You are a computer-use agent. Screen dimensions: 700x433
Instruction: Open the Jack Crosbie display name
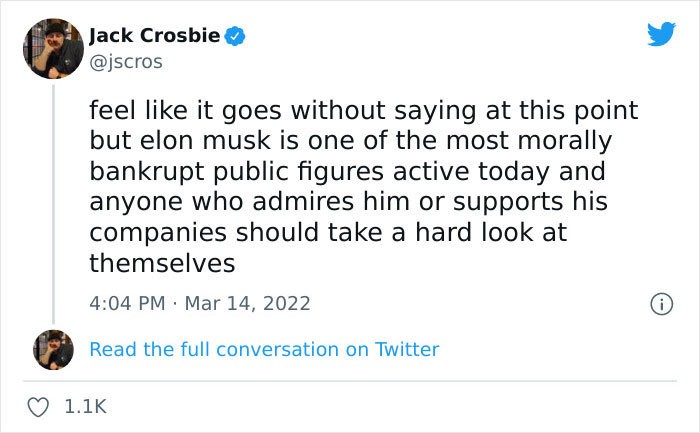tap(155, 37)
